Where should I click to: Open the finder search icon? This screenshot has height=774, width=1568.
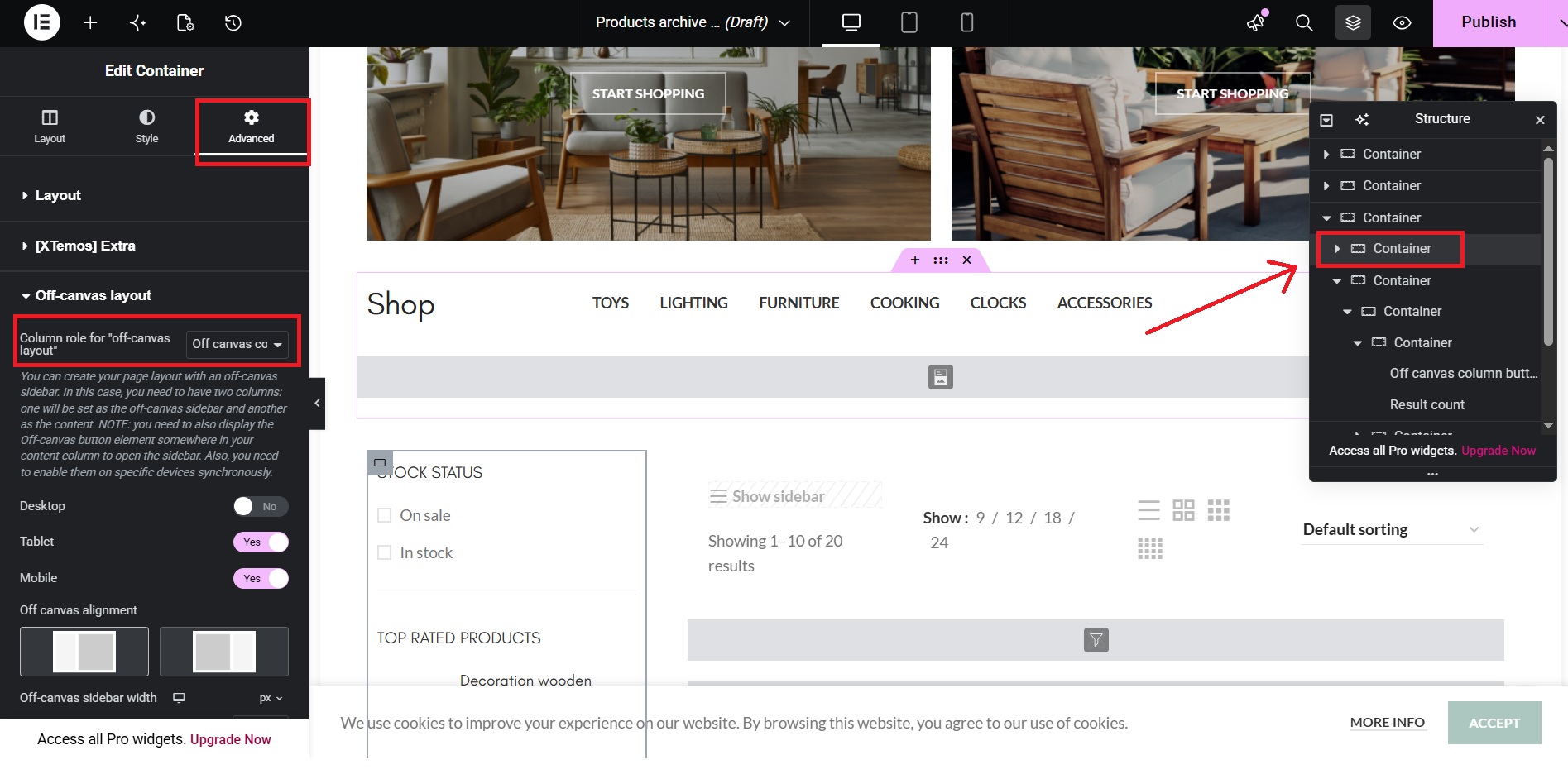click(x=1304, y=22)
